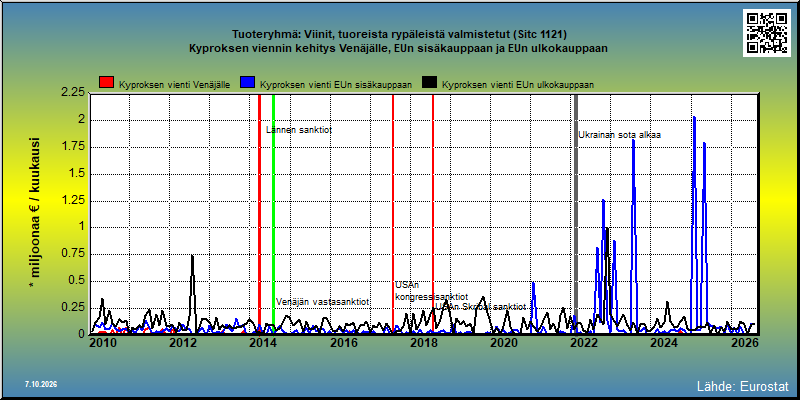The width and height of the screenshot is (800, 400).
Task: Click the y-axis value 1.25
Action: coord(73,200)
